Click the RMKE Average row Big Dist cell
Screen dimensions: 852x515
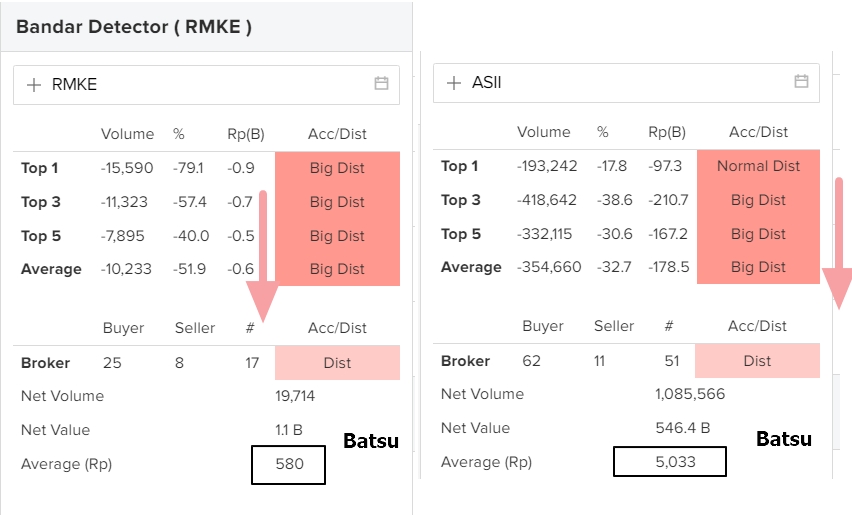[337, 269]
